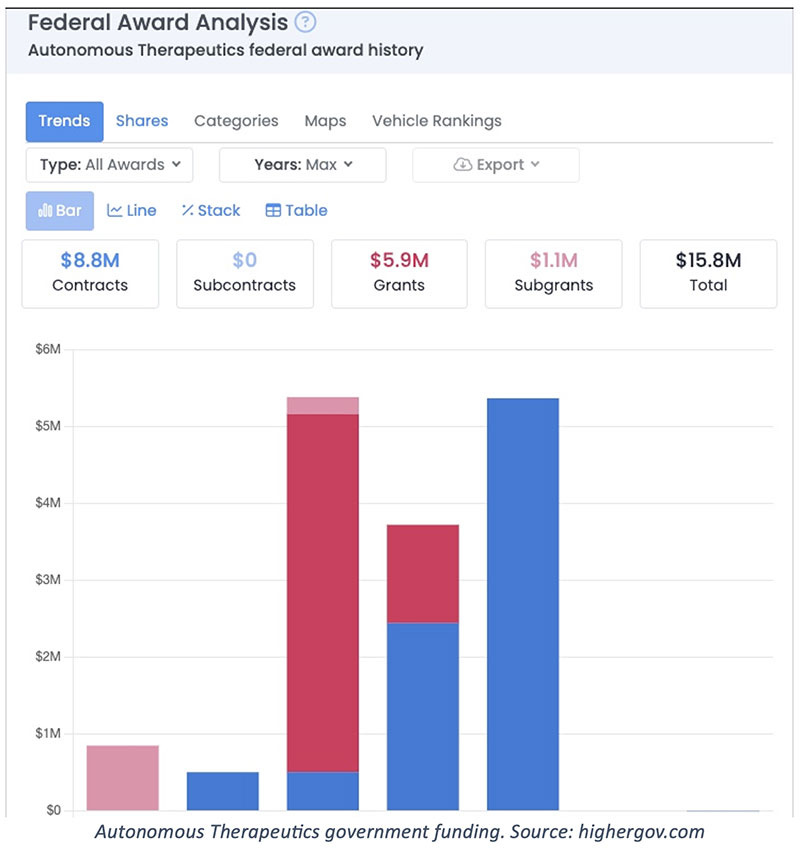Viewport: 800px width, 848px height.
Task: Open the Vehicle Rankings tab
Action: [x=437, y=121]
